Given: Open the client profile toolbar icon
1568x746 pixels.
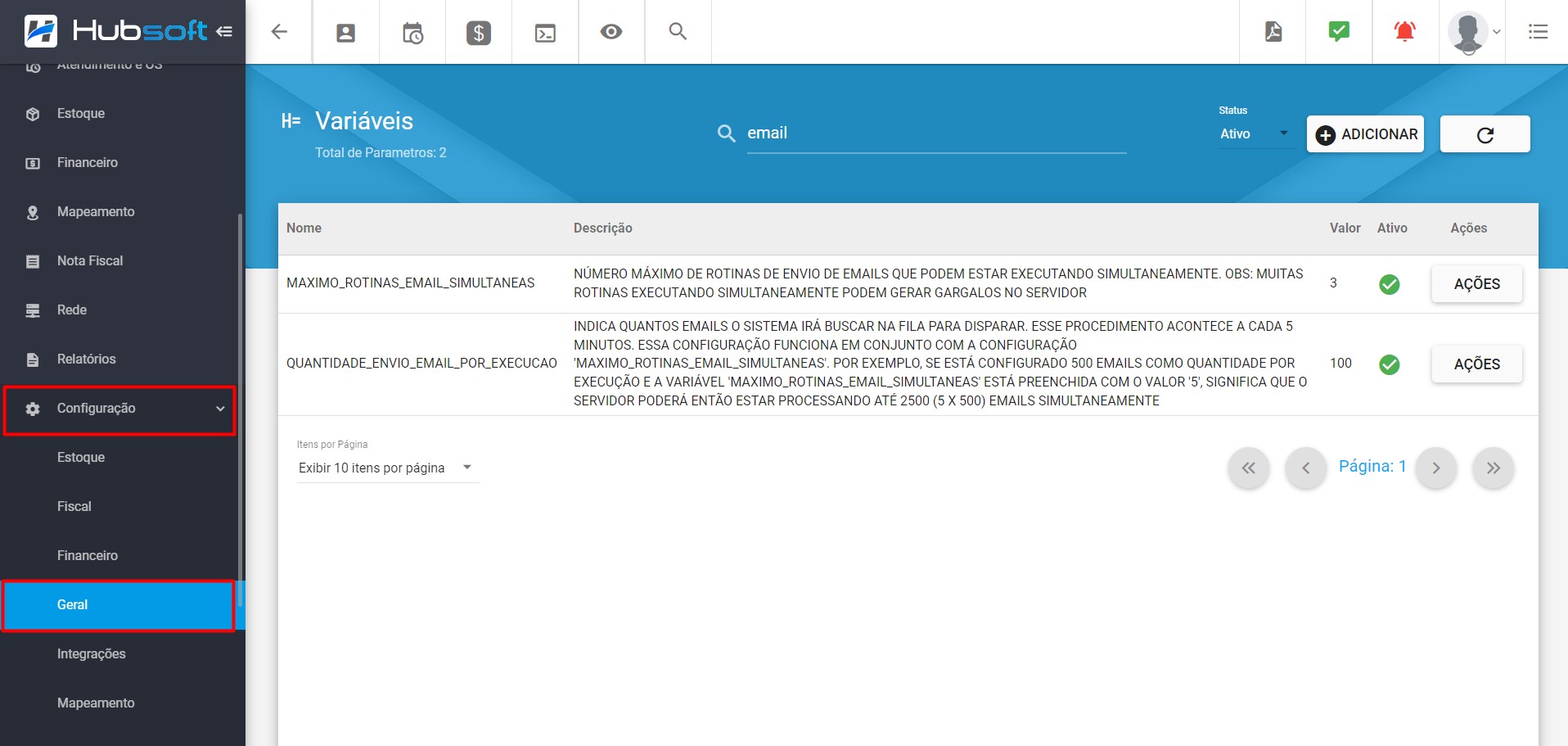Looking at the screenshot, I should pos(346,33).
